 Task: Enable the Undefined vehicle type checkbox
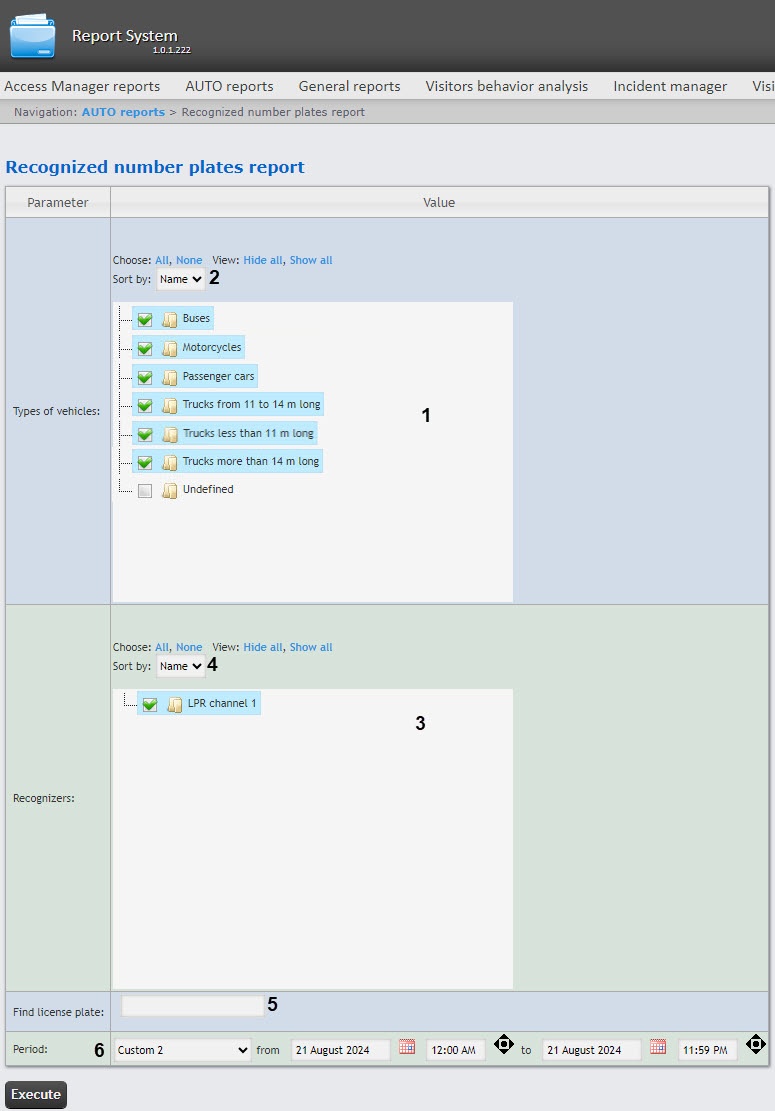click(x=145, y=490)
